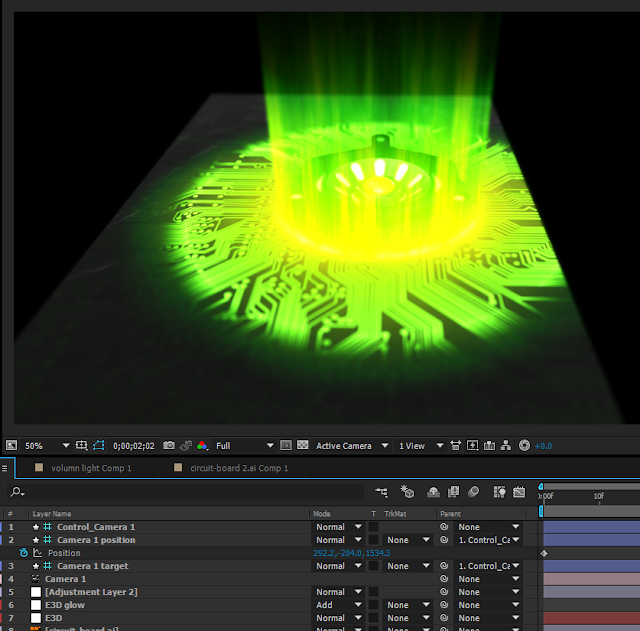Open the Show Channel RGB icon

point(202,446)
